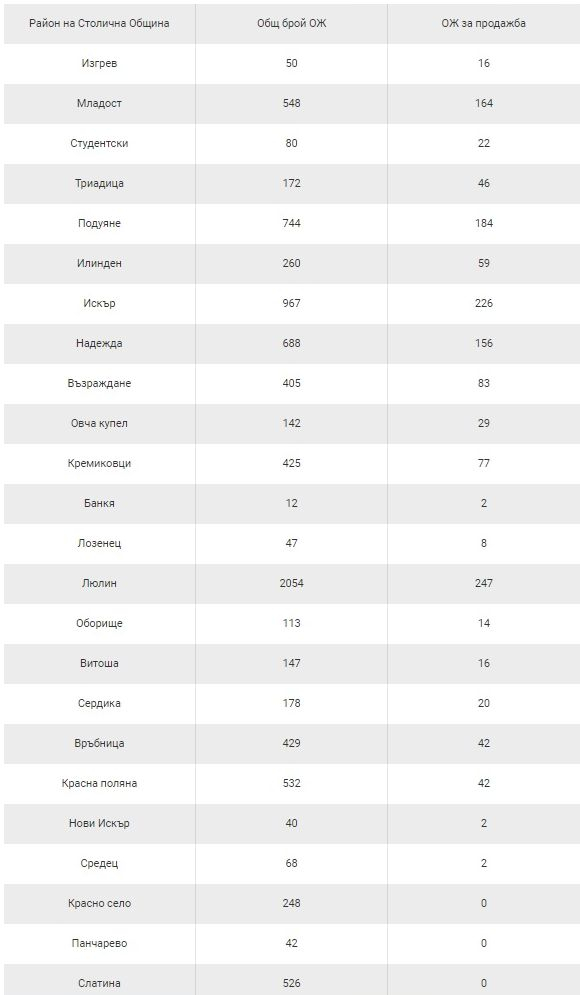Click the 'Общ брой ОЖ' column header
Screen dimensions: 580x995
[291, 23]
